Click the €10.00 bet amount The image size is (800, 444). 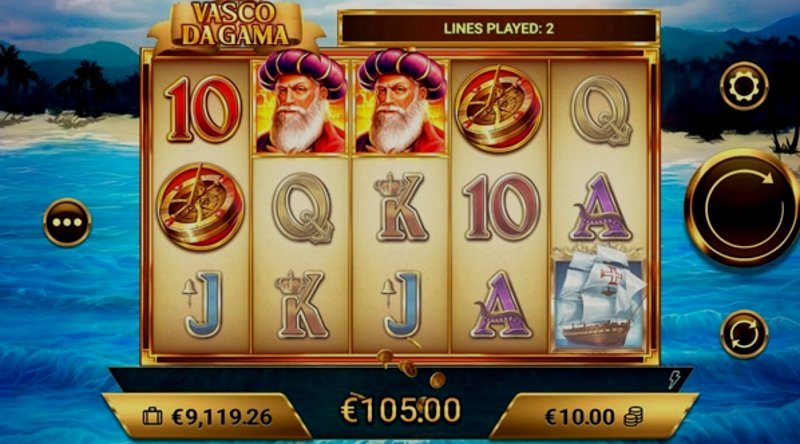click(580, 417)
